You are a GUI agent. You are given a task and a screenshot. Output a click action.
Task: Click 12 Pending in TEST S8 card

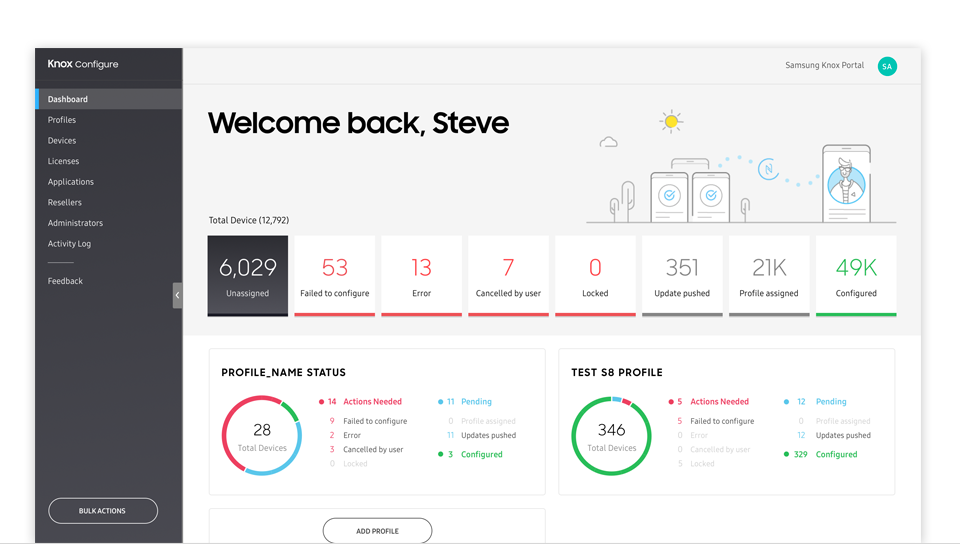coord(816,402)
